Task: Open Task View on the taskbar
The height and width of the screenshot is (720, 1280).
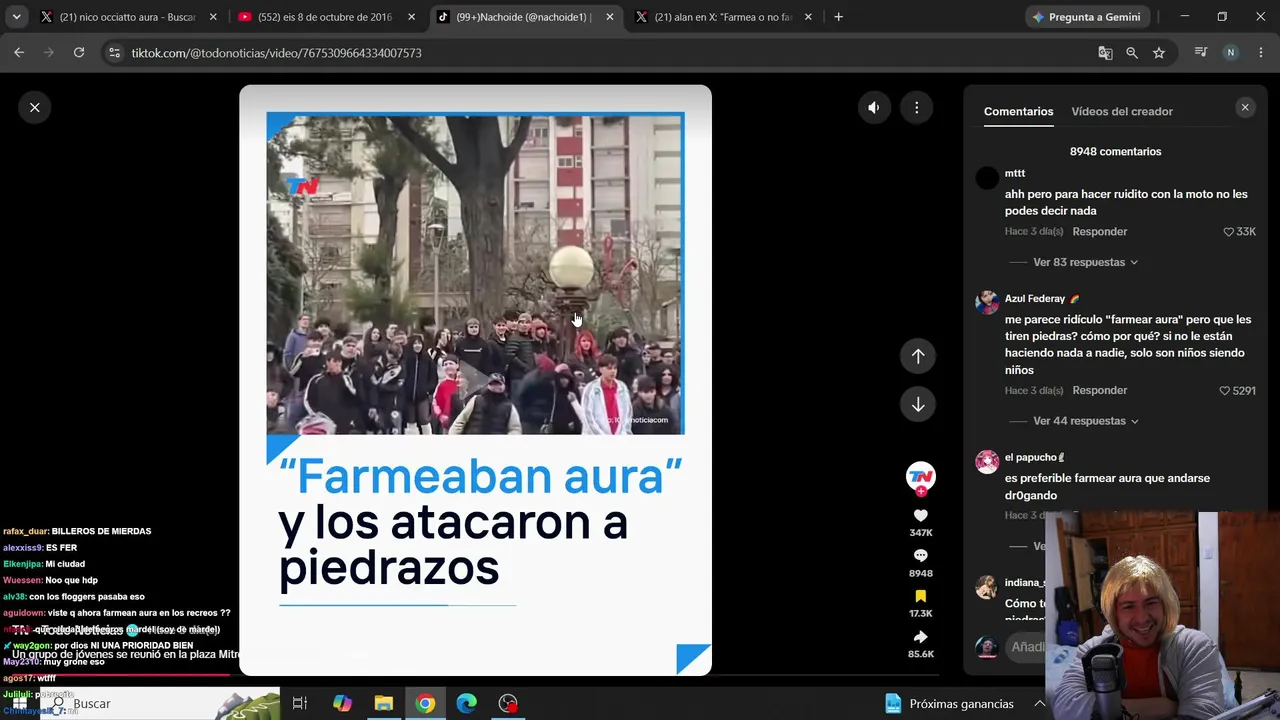Action: [x=299, y=704]
